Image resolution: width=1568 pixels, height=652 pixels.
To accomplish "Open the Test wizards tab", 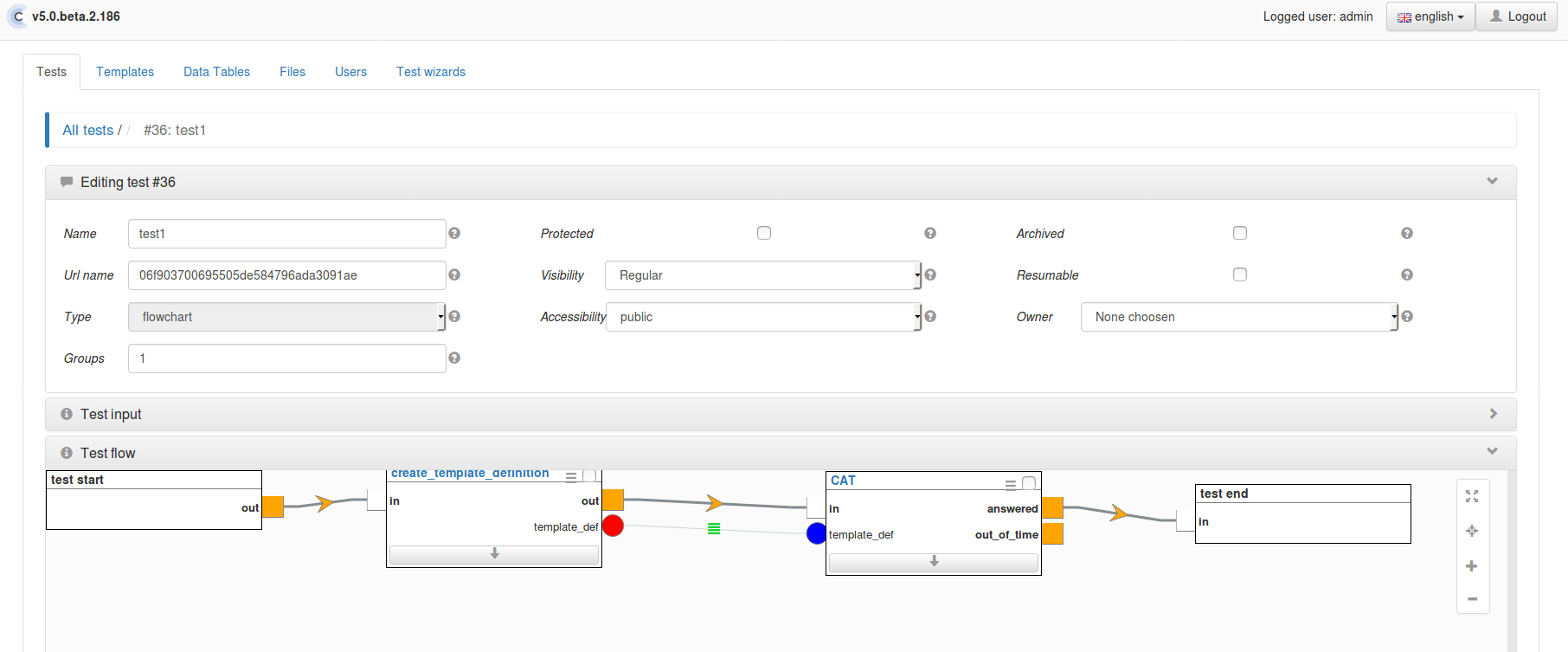I will pos(431,72).
